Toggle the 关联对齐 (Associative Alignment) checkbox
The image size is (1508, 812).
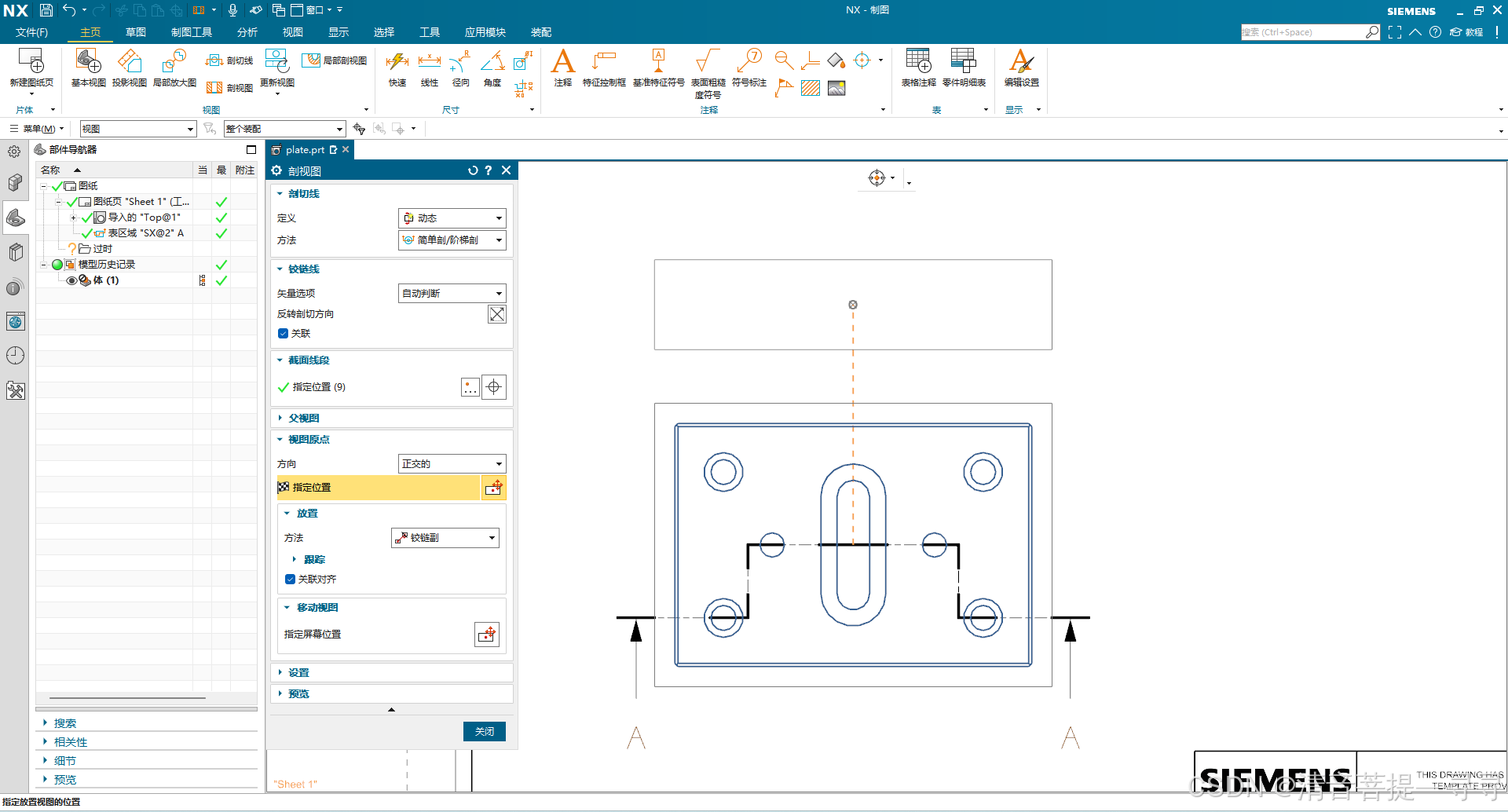[290, 580]
